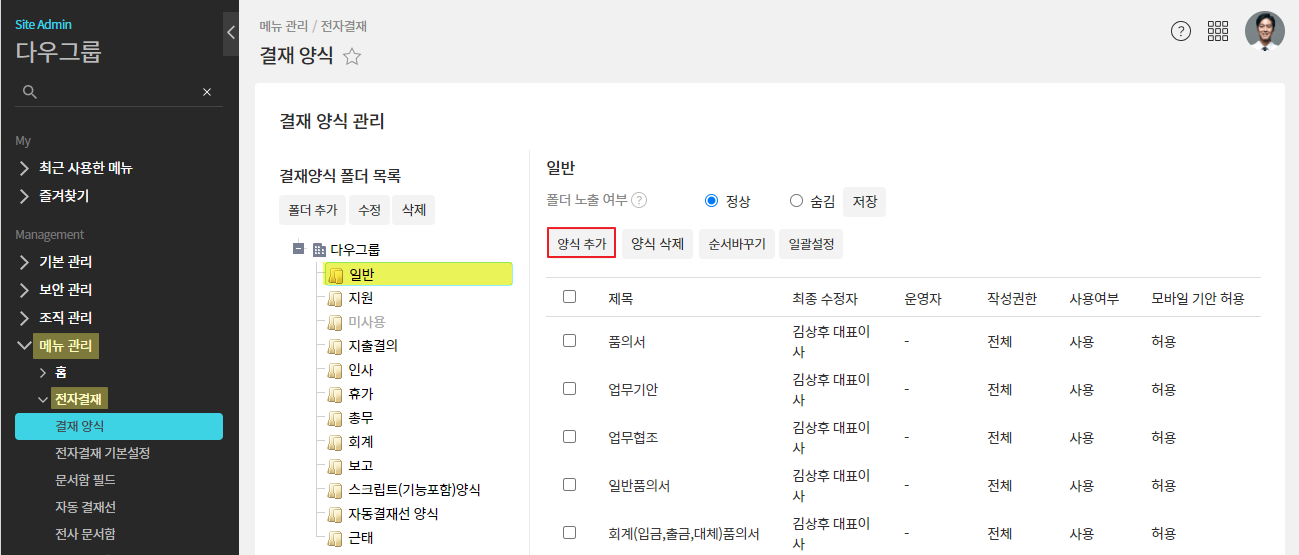The width and height of the screenshot is (1299, 555).
Task: Toggle the select-all header checkbox
Action: [x=570, y=297]
